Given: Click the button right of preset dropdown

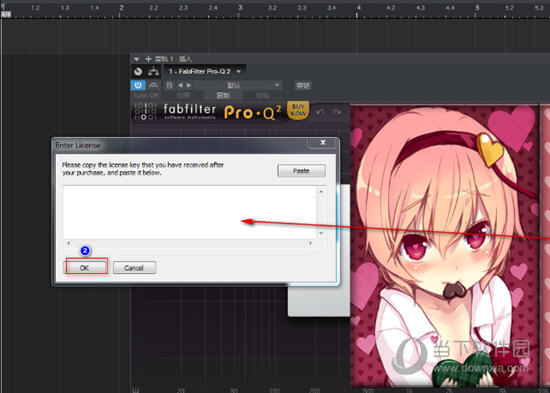Looking at the screenshot, I should (303, 85).
